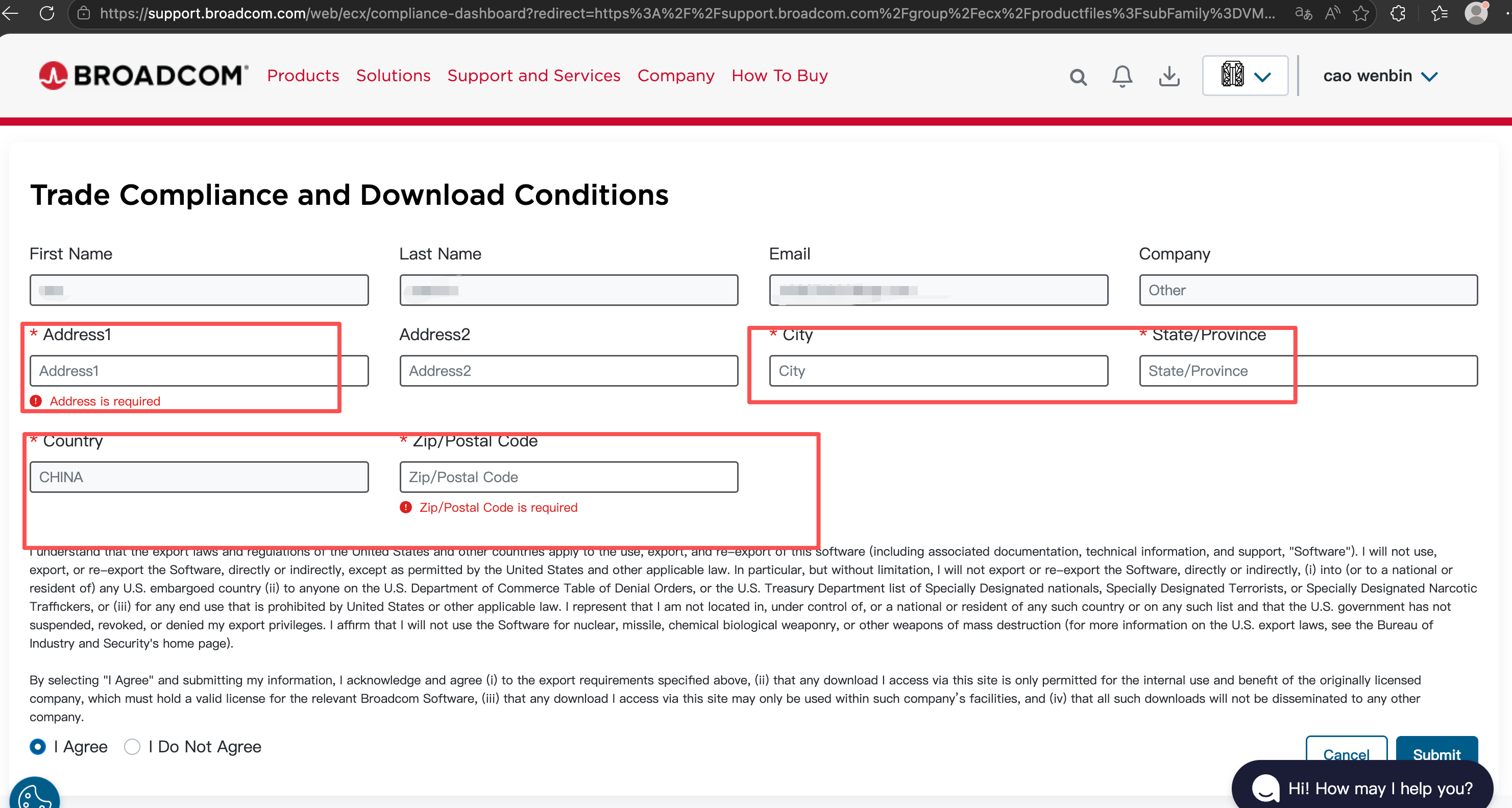This screenshot has width=1512, height=808.
Task: Open the site search magnifier icon
Action: tap(1078, 76)
